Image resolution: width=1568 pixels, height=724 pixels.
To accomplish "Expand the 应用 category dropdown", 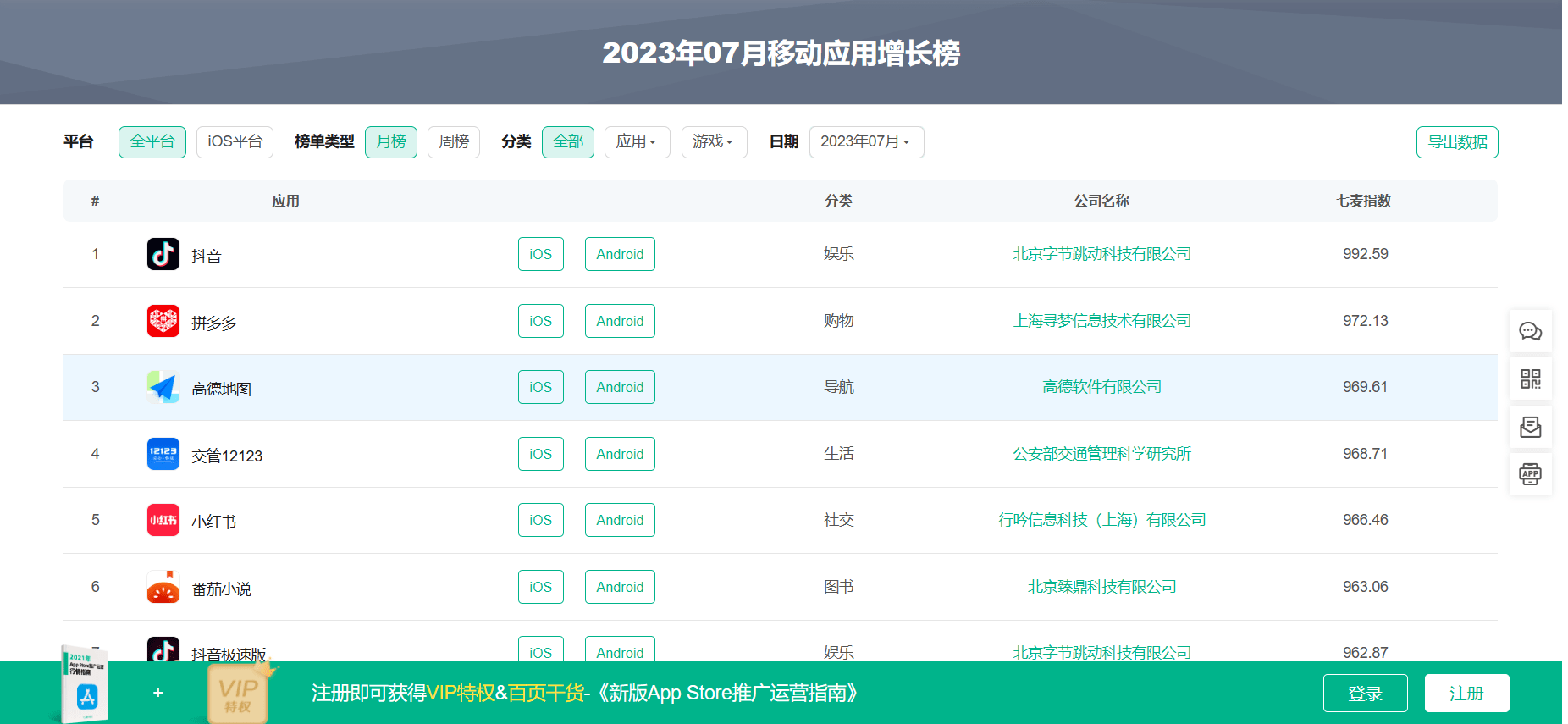I will click(x=638, y=141).
